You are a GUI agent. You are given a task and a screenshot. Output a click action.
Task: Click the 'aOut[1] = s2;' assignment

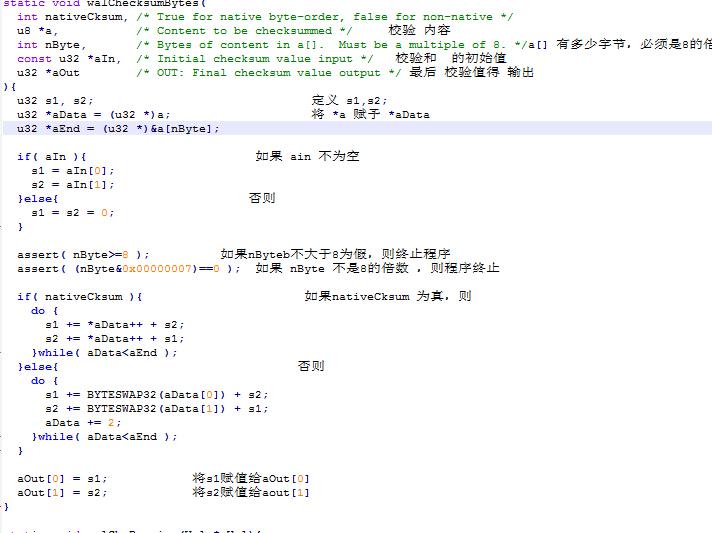61,493
